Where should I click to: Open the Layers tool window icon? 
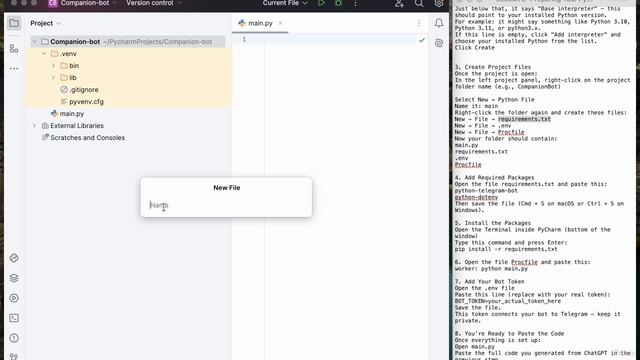click(14, 278)
